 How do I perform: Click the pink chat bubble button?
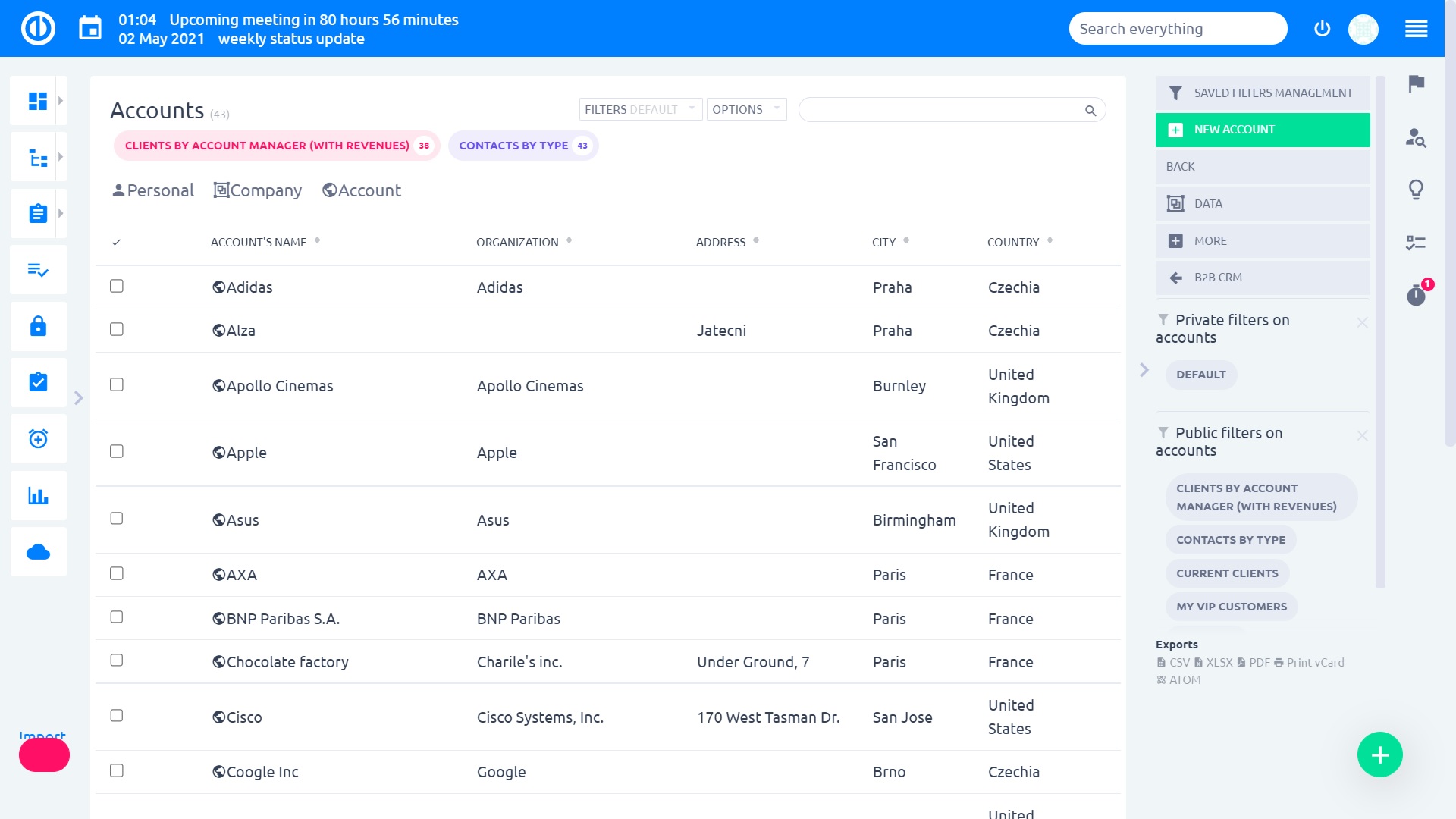[x=44, y=755]
